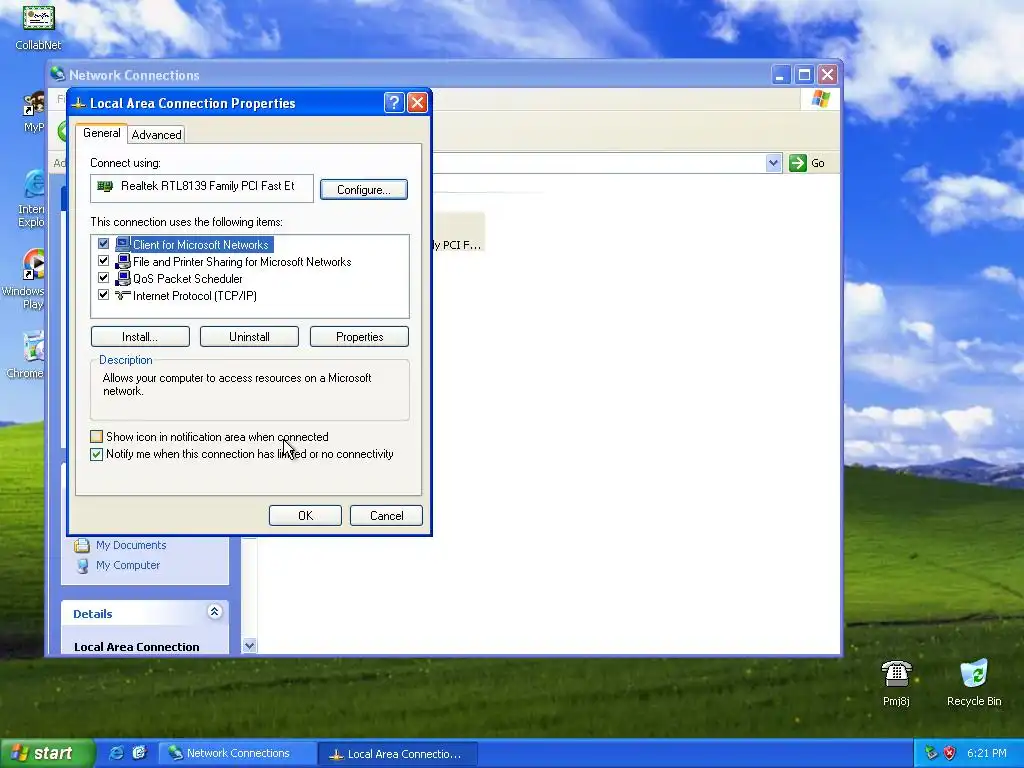Launch Internet Explorer from quick launch bar

click(116, 753)
